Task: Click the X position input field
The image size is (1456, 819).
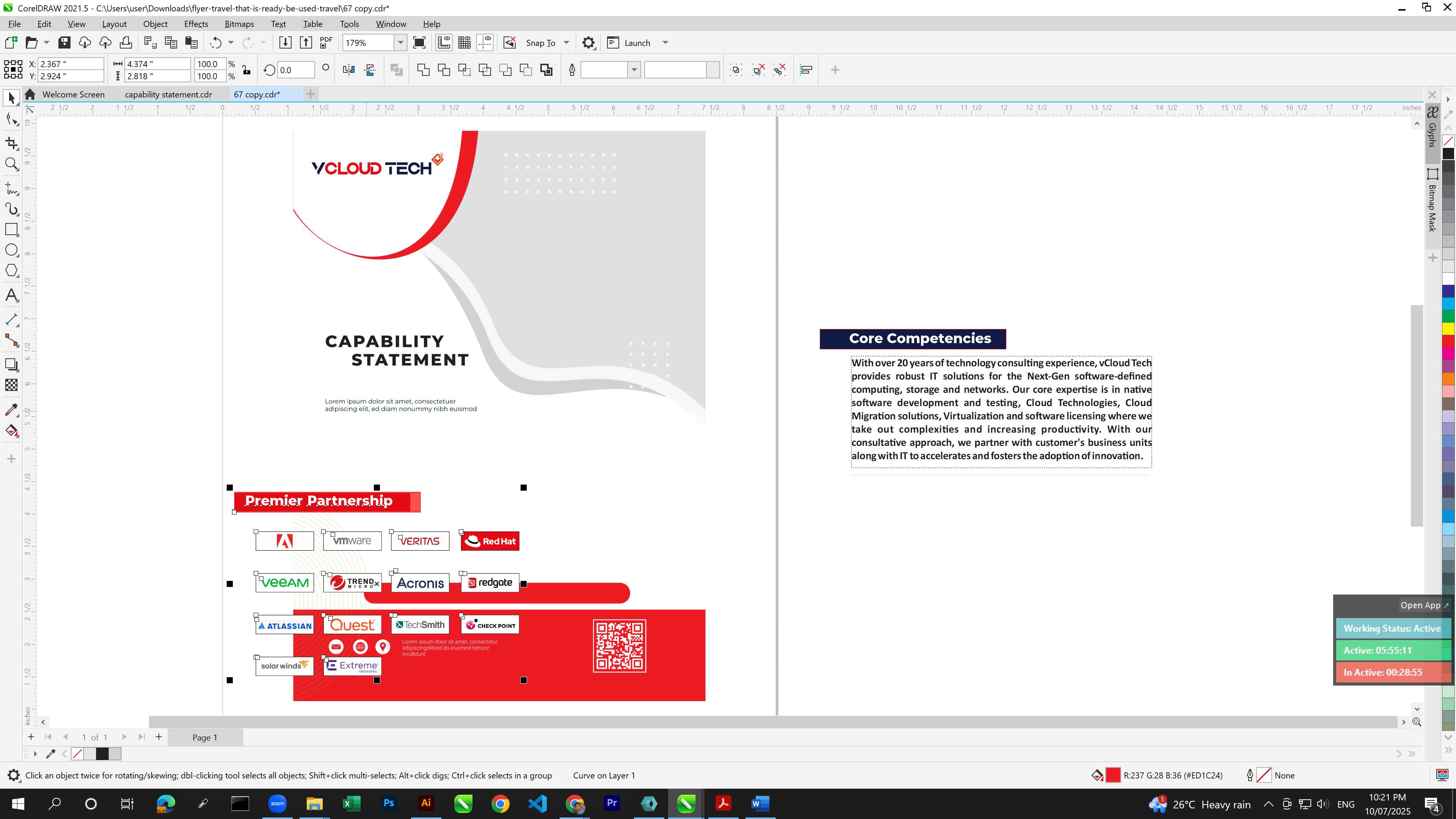Action: point(71,64)
